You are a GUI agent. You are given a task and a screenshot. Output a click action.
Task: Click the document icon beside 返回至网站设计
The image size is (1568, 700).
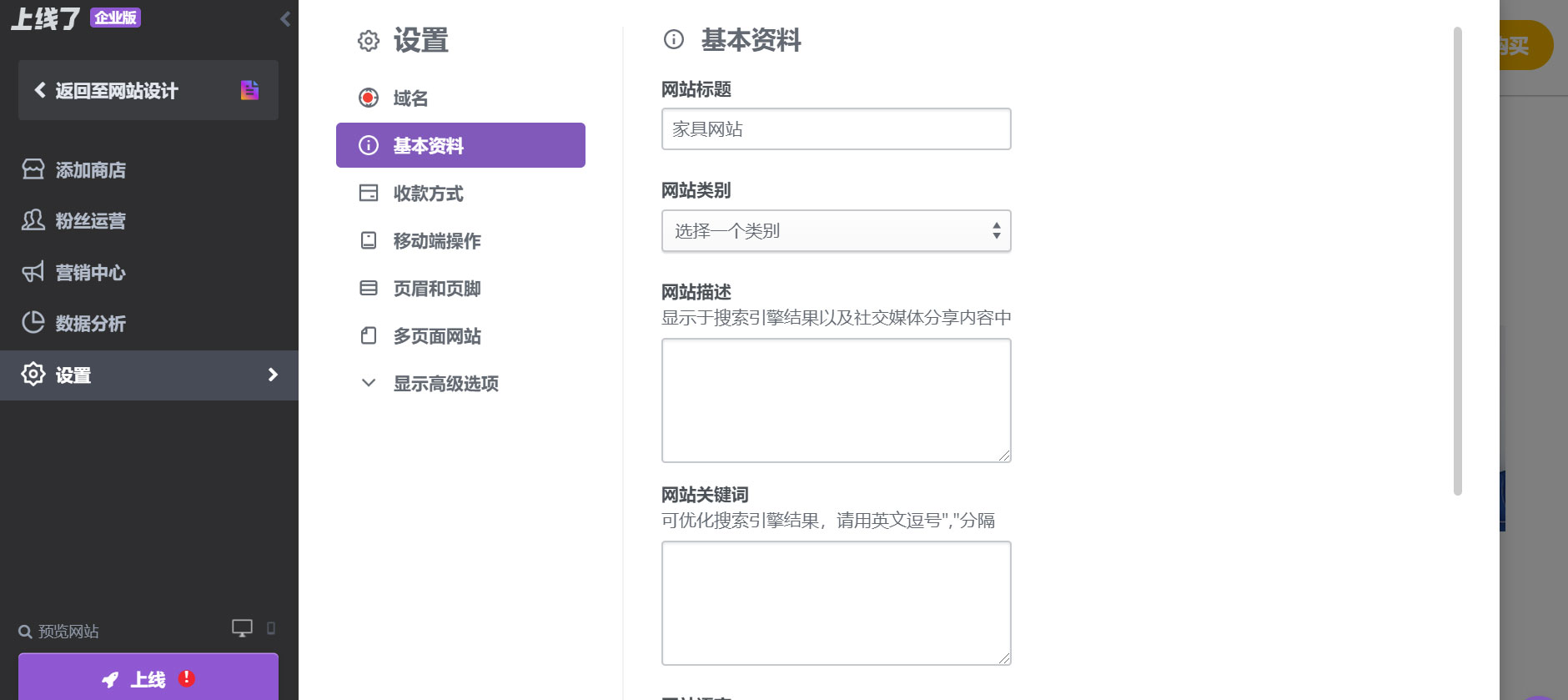pos(249,90)
